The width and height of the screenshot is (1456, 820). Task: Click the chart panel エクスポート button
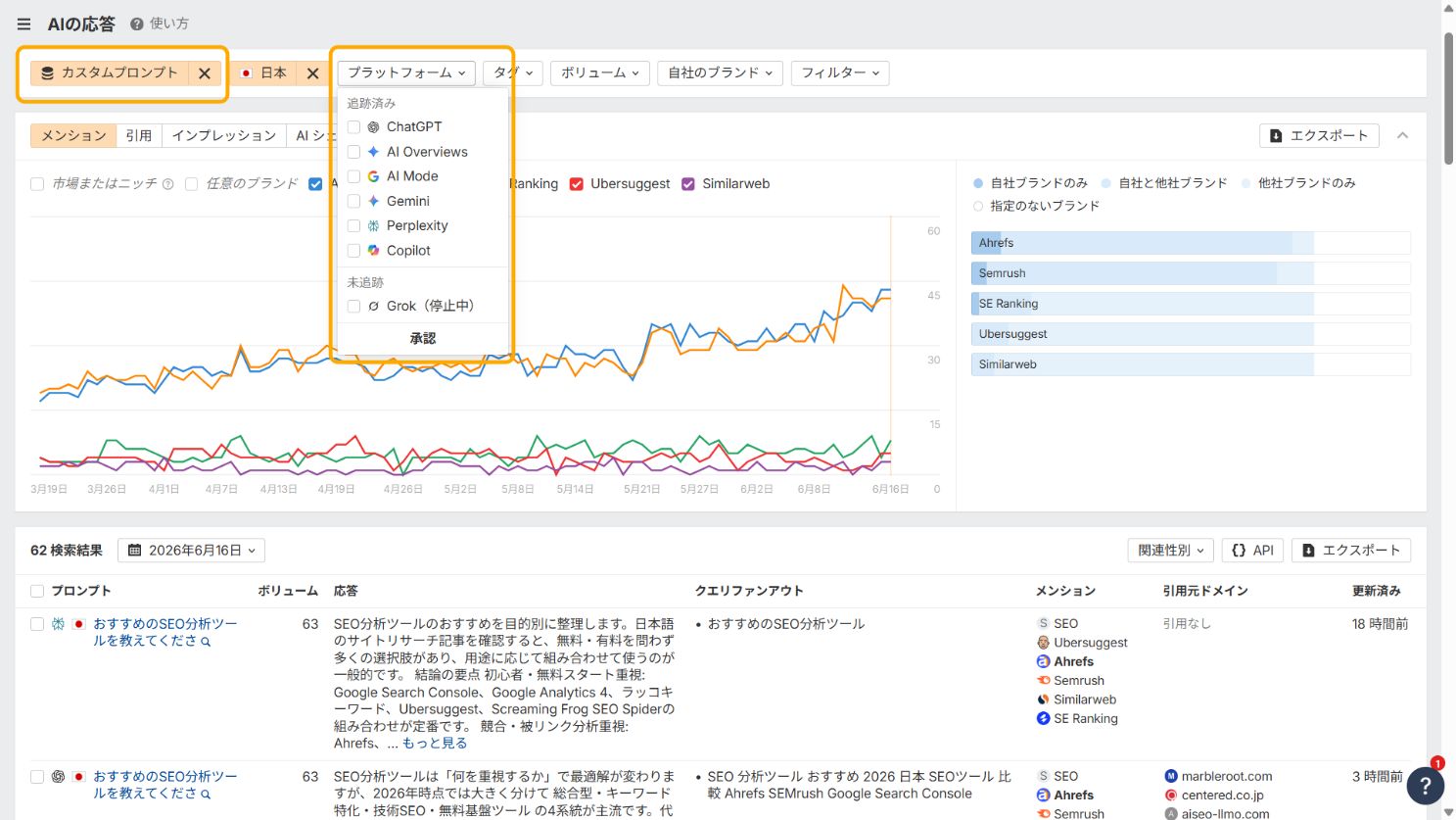click(1319, 135)
